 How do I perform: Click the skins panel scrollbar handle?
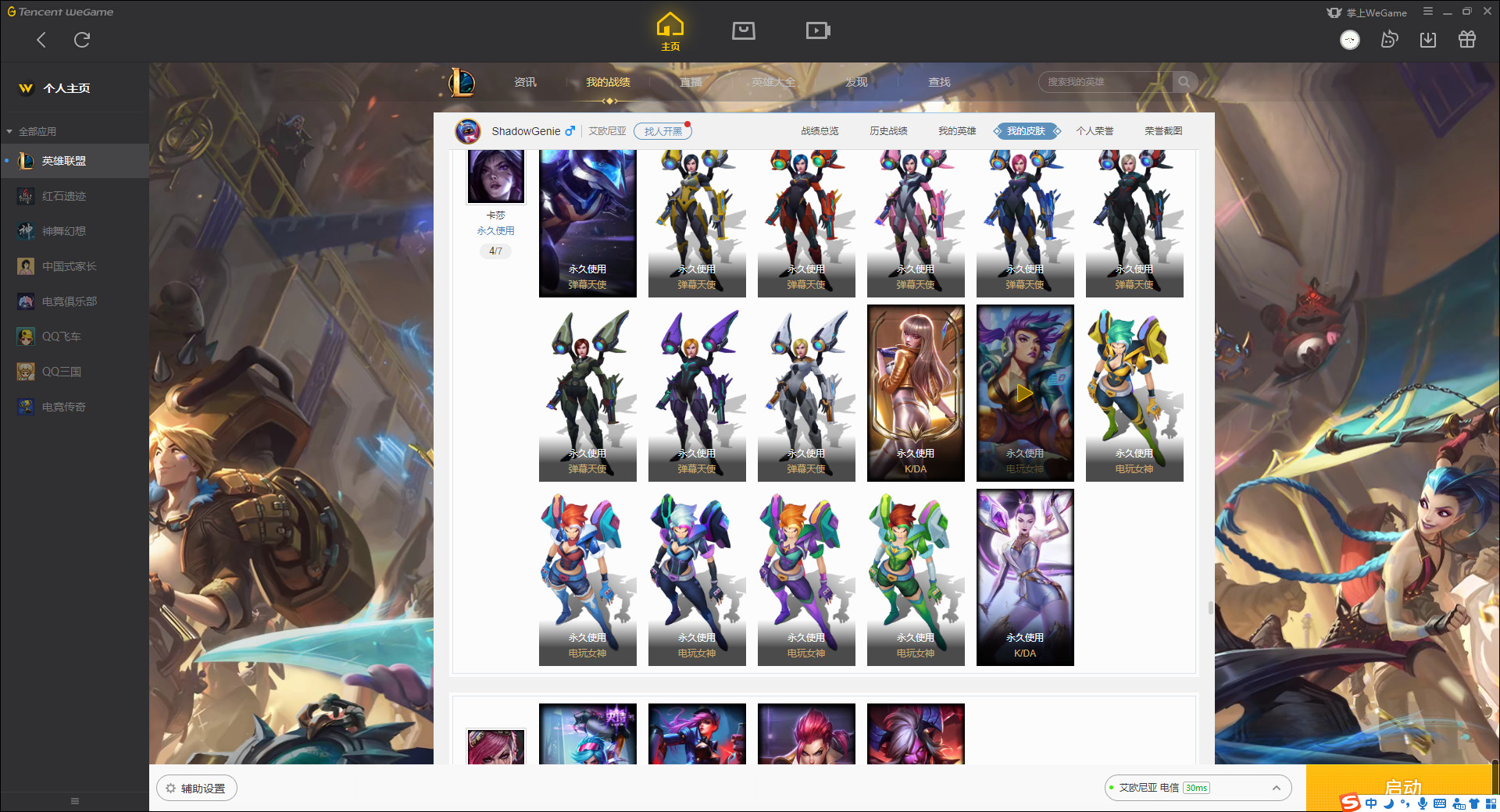click(1210, 607)
